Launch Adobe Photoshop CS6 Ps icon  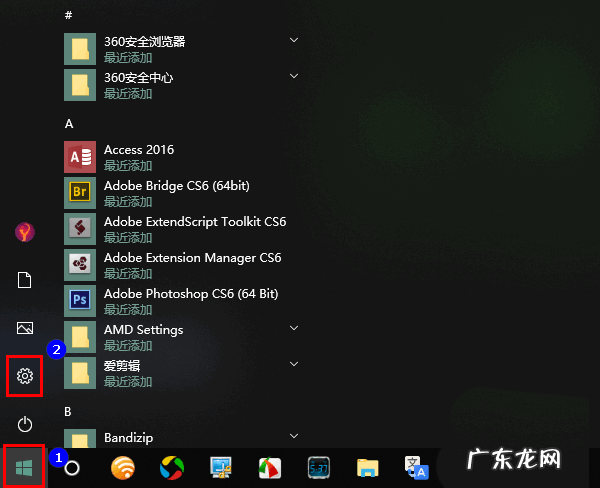click(80, 301)
